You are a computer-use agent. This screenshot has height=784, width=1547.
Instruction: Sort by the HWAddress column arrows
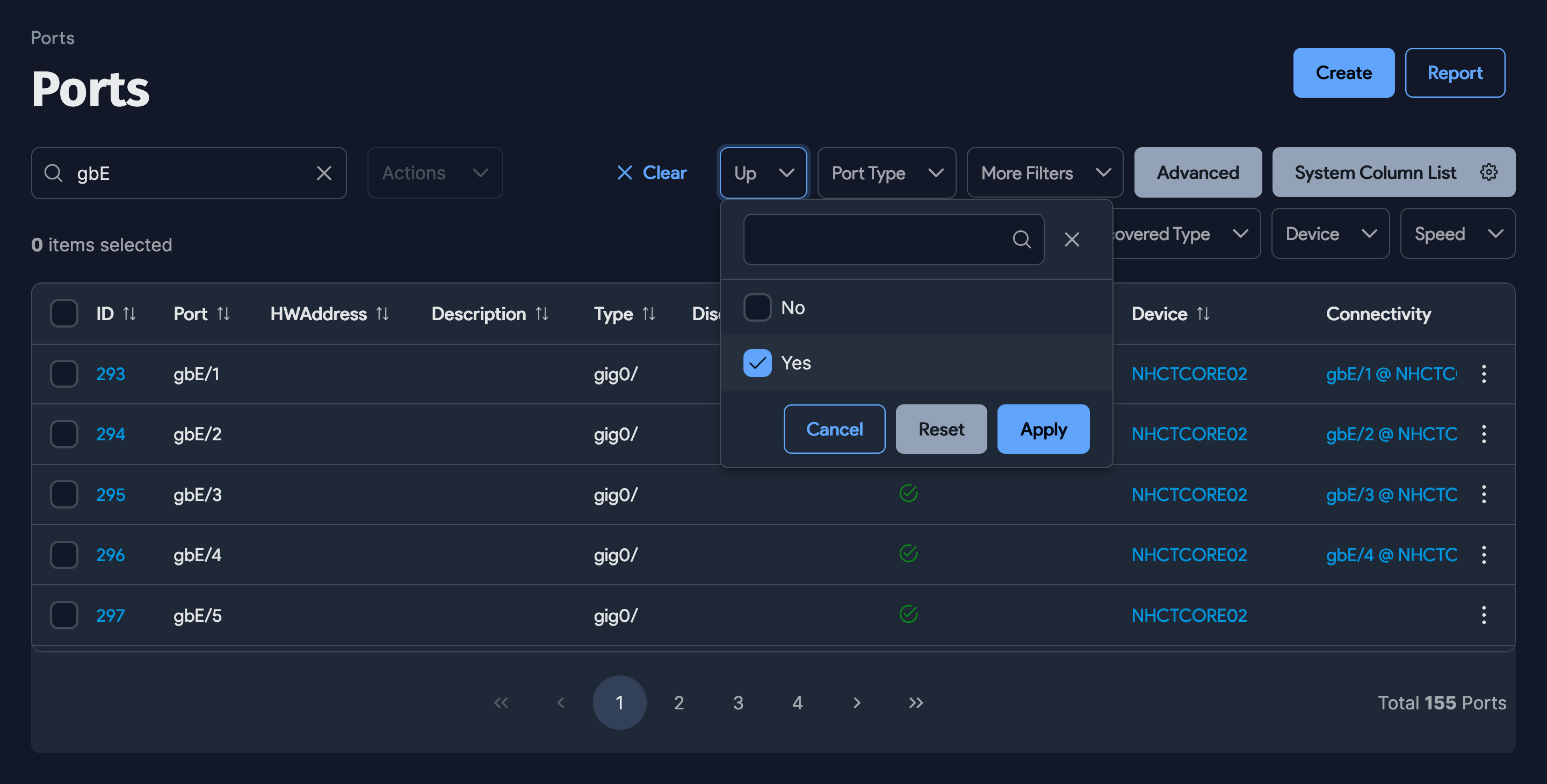(382, 314)
